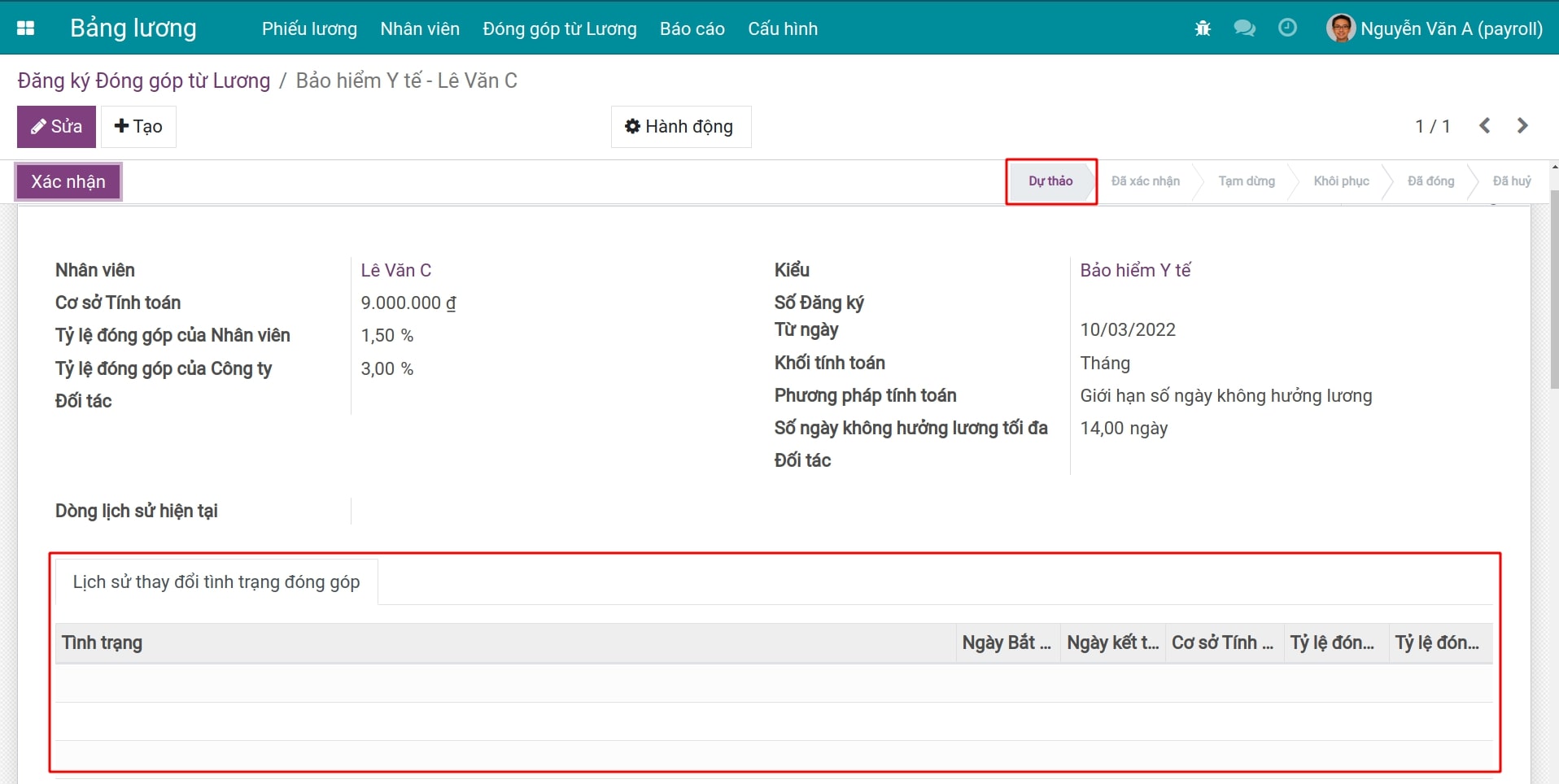Open the apps grid menu icon
The height and width of the screenshot is (784, 1559).
(25, 28)
